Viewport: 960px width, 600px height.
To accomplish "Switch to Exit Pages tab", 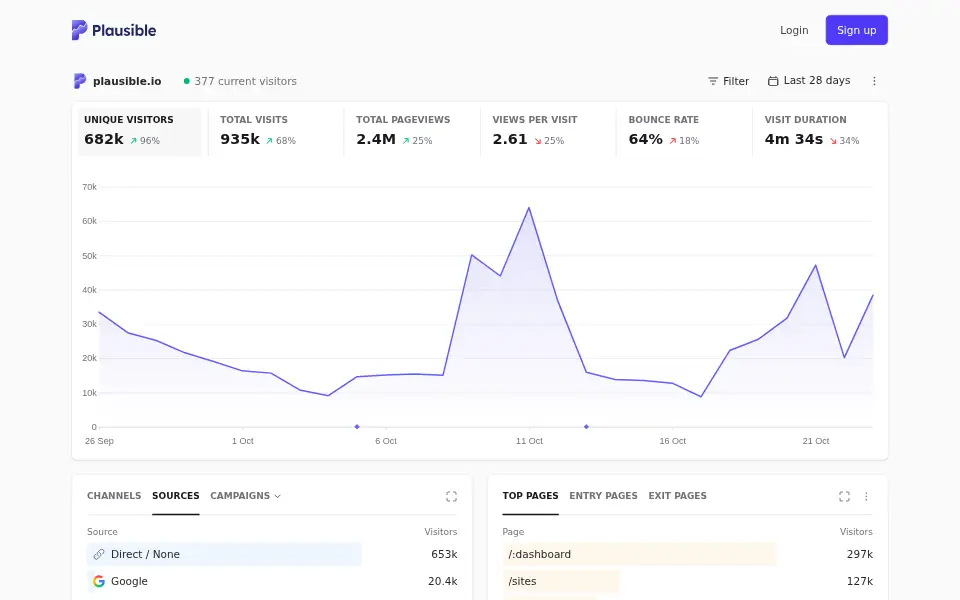I will [677, 496].
